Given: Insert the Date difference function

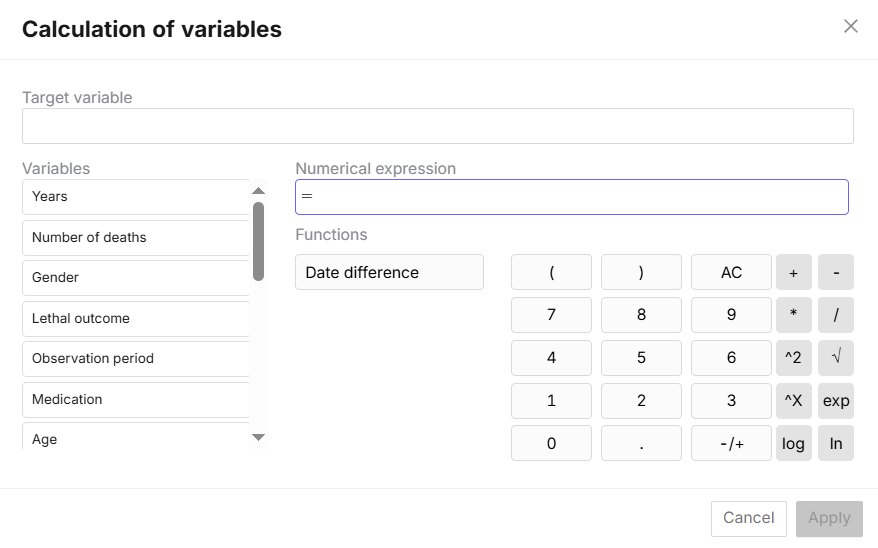Looking at the screenshot, I should tap(389, 272).
